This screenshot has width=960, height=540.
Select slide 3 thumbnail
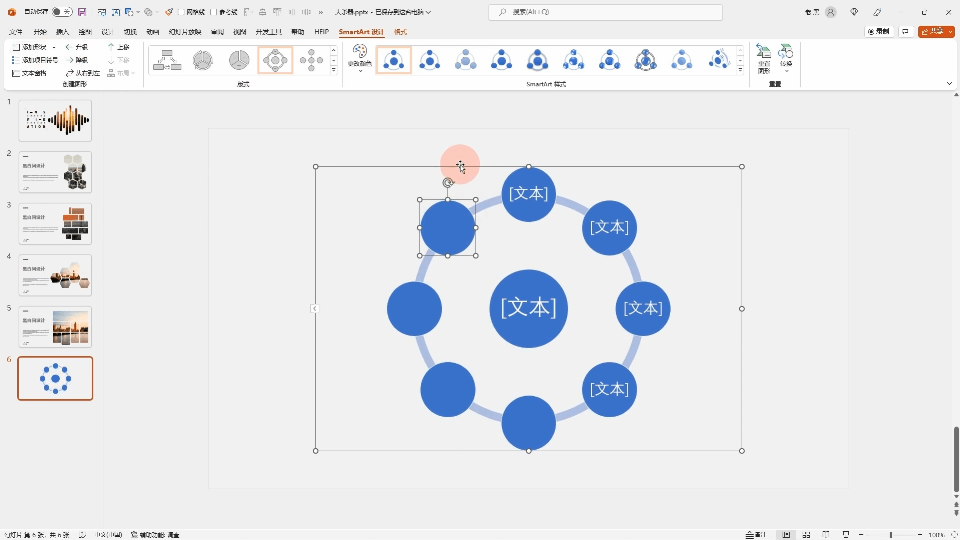(x=55, y=224)
